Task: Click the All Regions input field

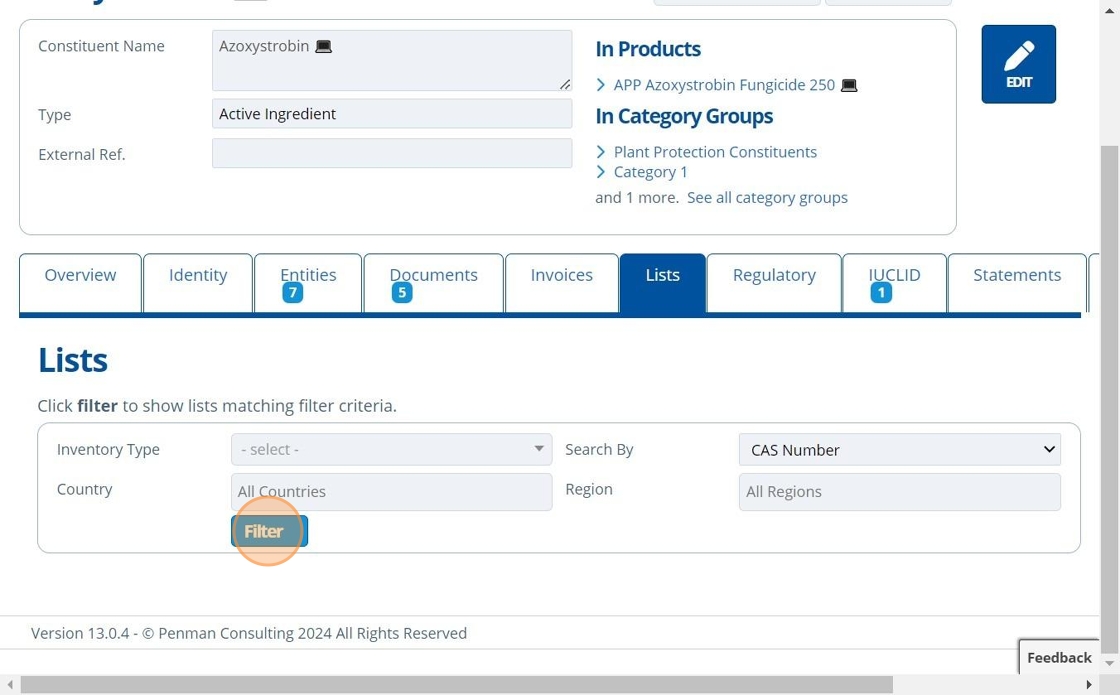Action: click(899, 492)
